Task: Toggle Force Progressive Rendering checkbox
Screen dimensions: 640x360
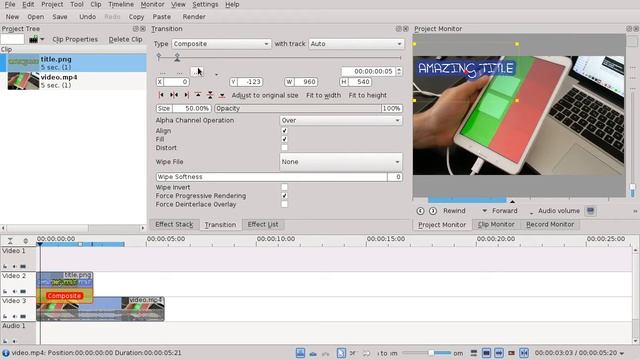Action: click(x=284, y=196)
